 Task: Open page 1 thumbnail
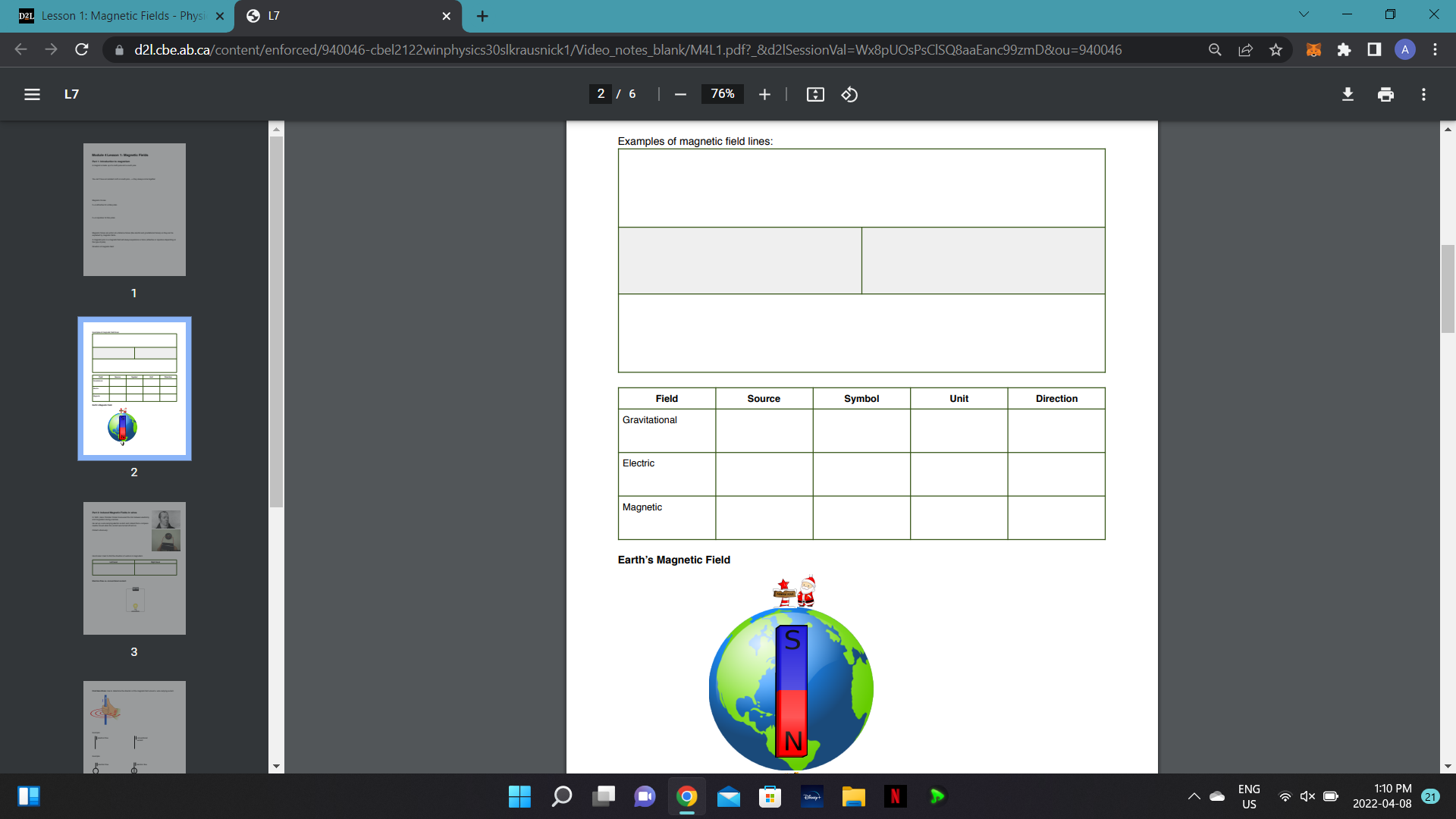click(134, 209)
